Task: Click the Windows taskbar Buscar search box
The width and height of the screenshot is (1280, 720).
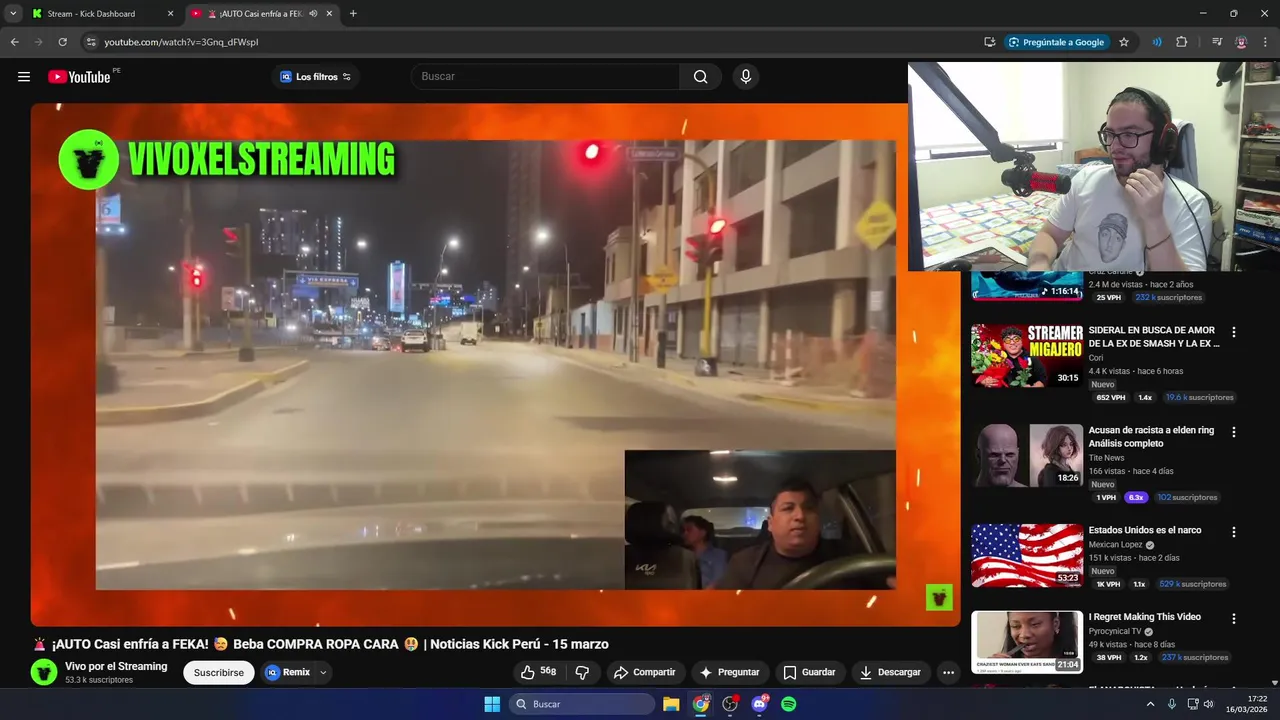Action: click(582, 704)
